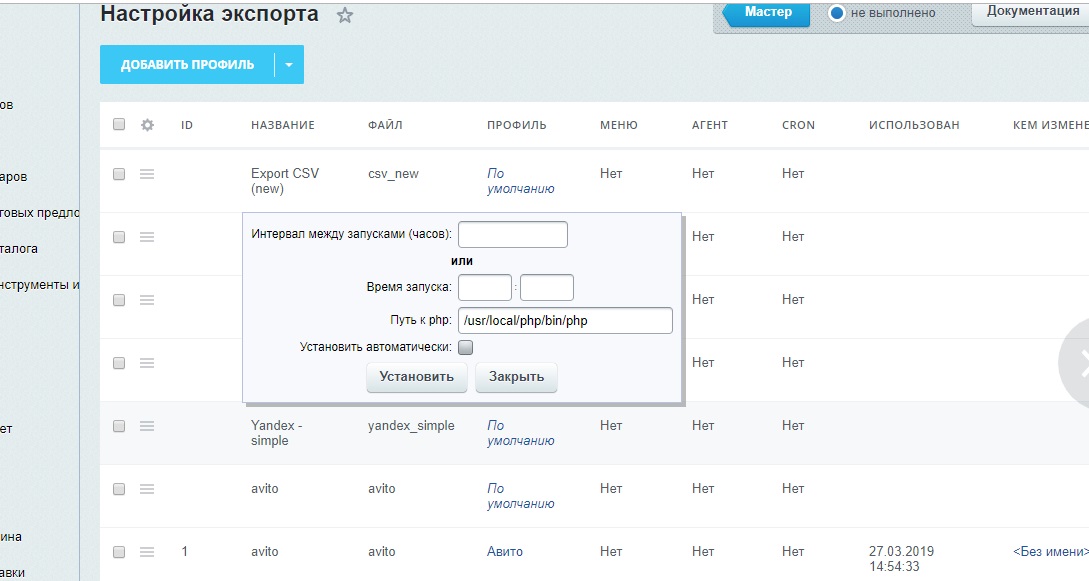Click the 'Путь к php' text field
Screen dimensions: 1089x581
[565, 321]
